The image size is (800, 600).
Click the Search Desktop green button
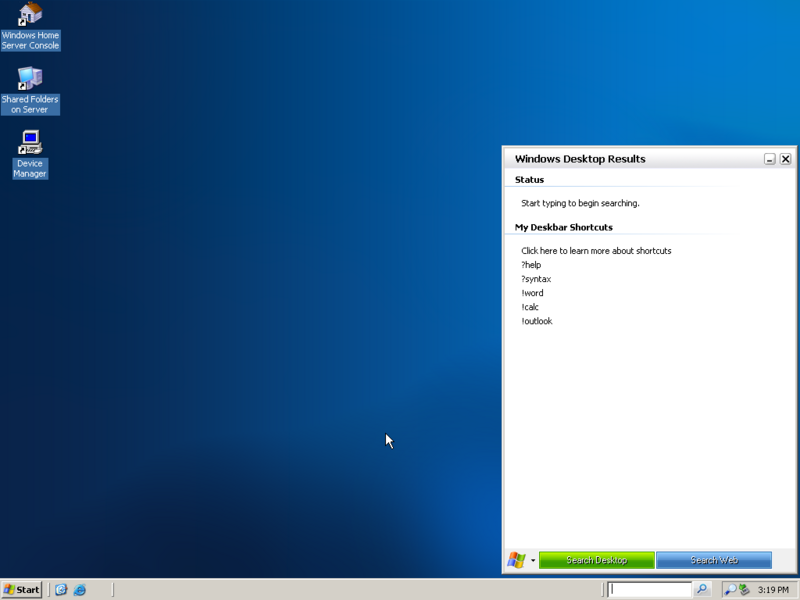pos(596,560)
